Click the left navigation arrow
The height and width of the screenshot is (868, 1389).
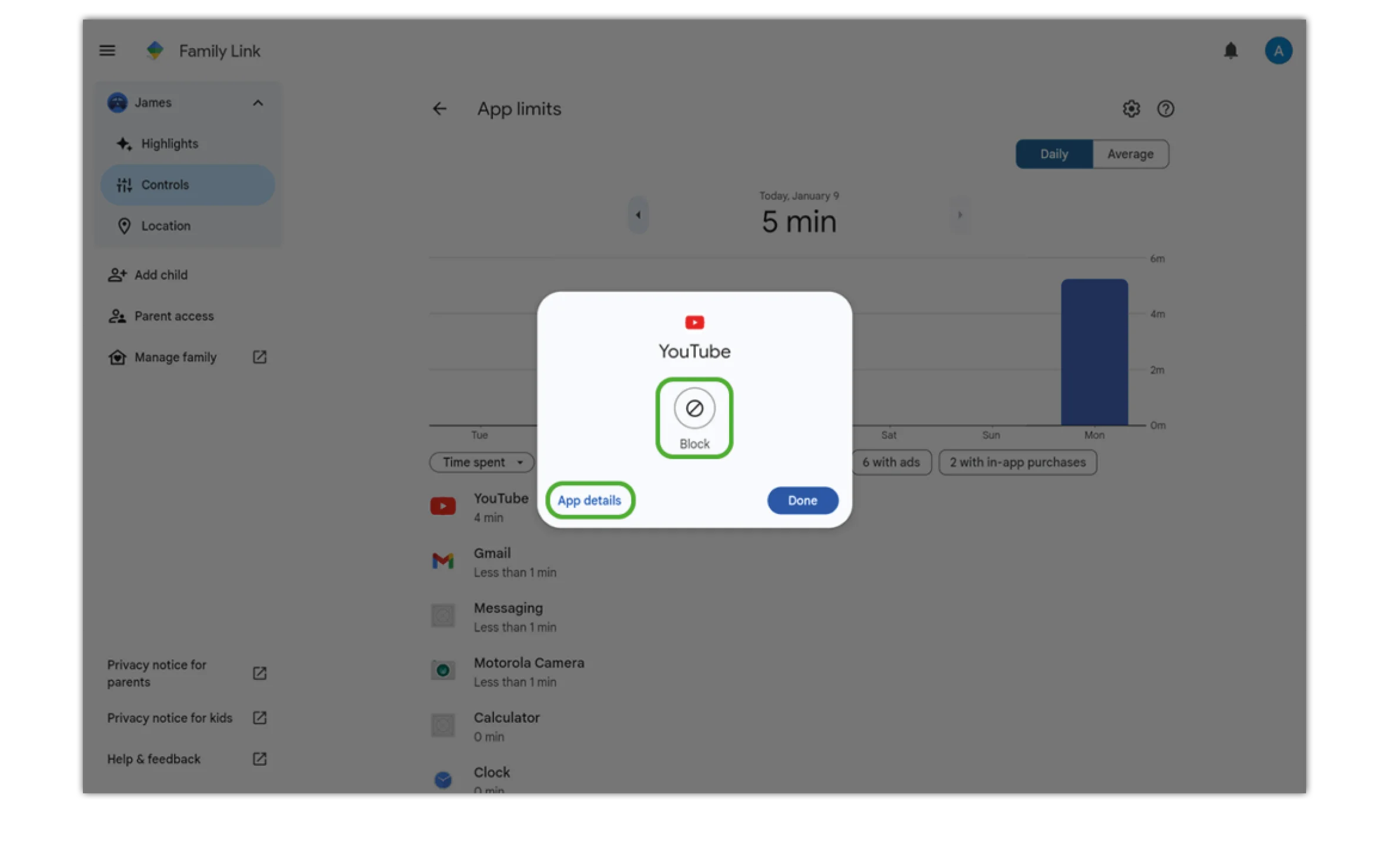638,214
